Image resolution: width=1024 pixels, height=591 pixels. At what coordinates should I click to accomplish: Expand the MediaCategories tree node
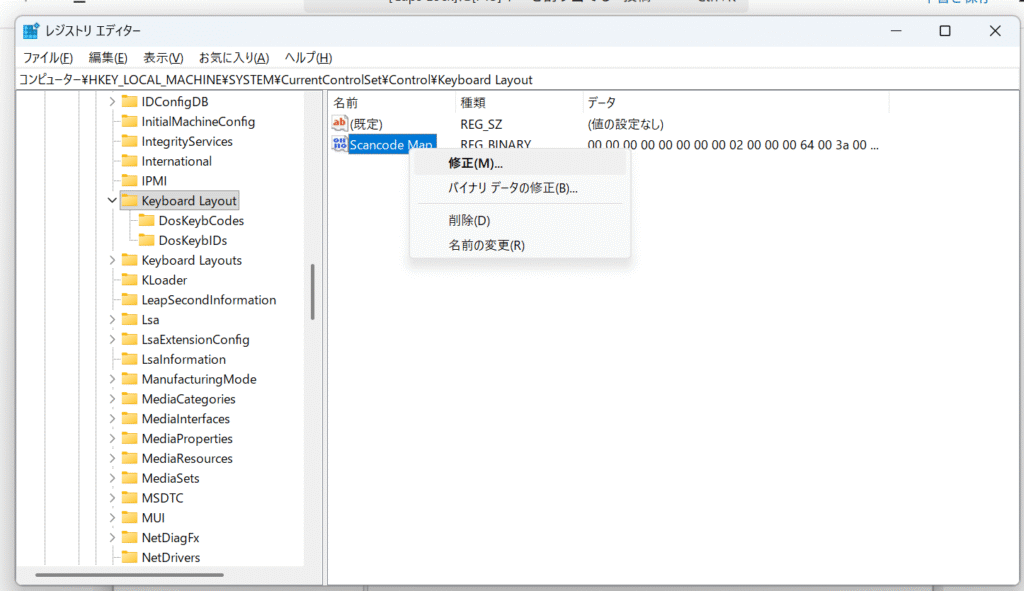tap(112, 399)
